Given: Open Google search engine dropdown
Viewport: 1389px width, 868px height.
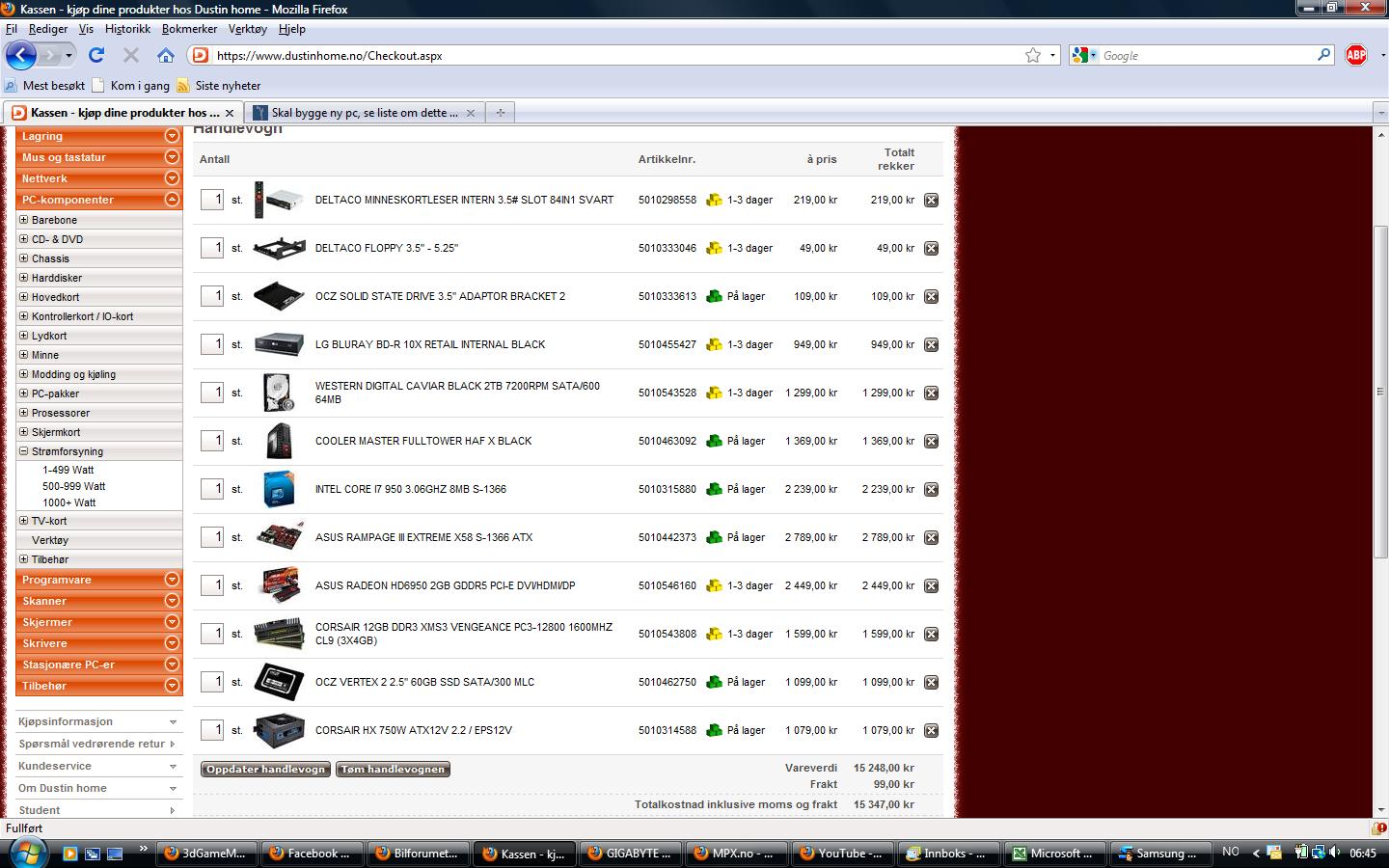Looking at the screenshot, I should click(1085, 55).
